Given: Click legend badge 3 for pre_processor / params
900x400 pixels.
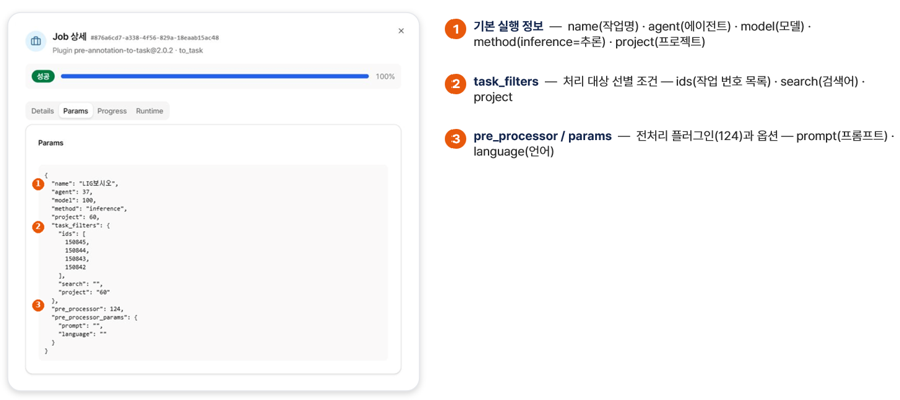Looking at the screenshot, I should 456,139.
